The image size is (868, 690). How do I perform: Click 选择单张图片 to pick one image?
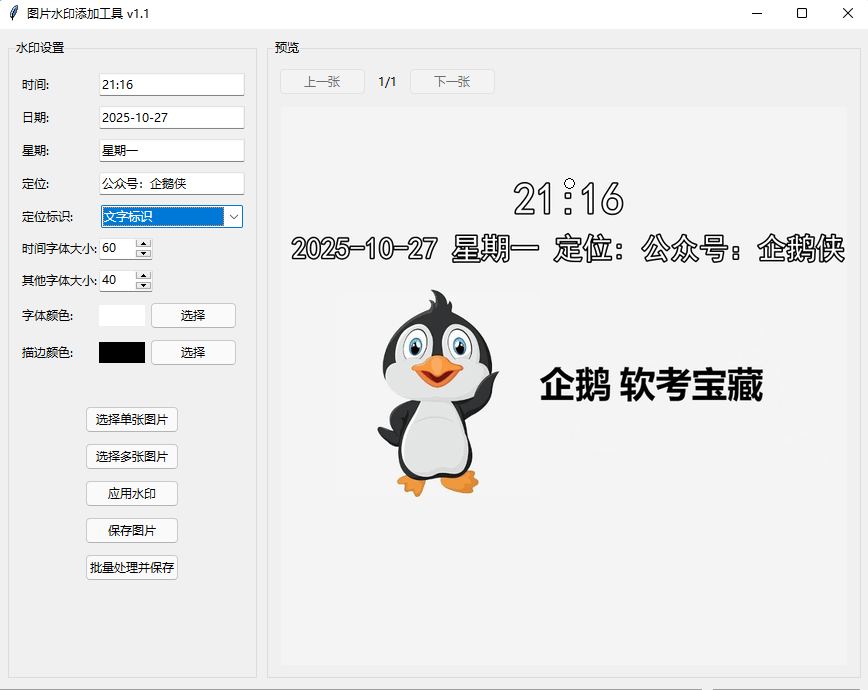click(x=131, y=419)
